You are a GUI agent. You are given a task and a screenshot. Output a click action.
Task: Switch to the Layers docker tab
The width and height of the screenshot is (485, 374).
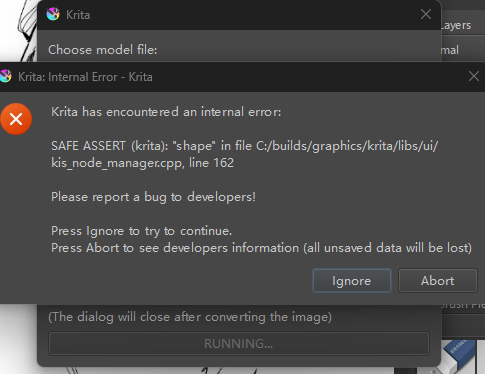456,25
